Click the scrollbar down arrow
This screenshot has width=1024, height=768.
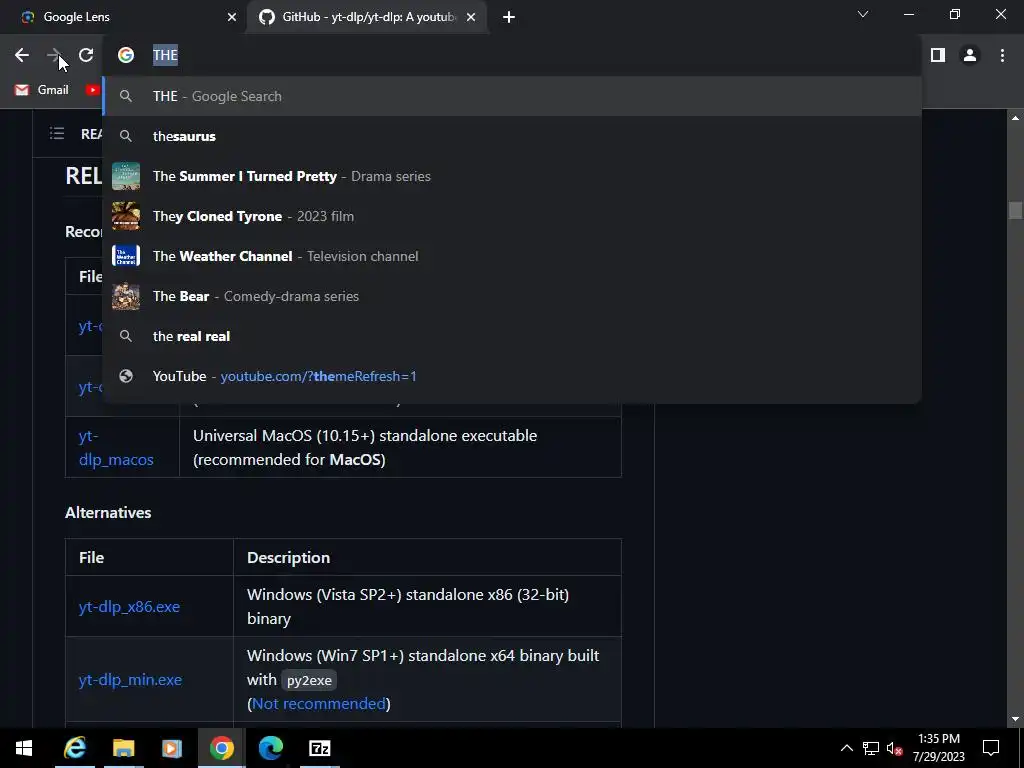1015,719
